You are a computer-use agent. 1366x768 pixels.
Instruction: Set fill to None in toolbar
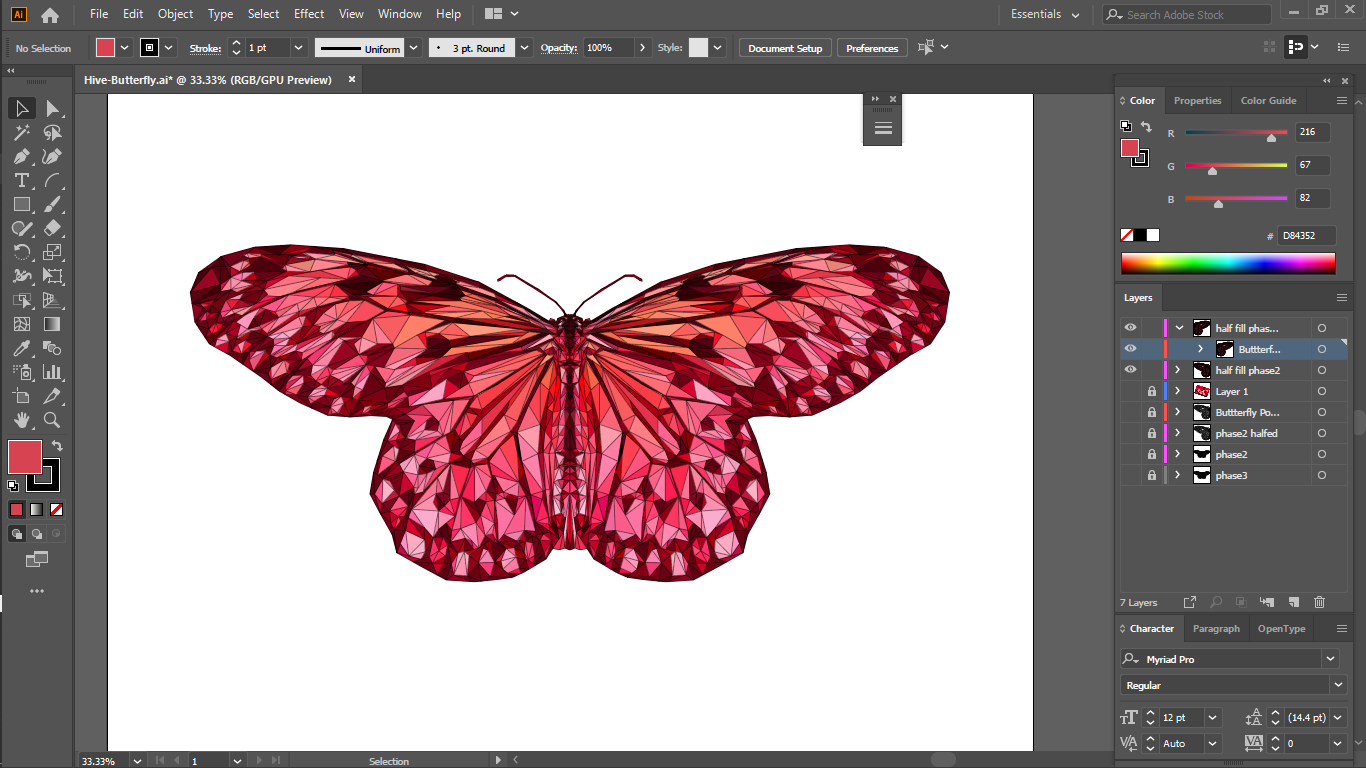click(57, 509)
